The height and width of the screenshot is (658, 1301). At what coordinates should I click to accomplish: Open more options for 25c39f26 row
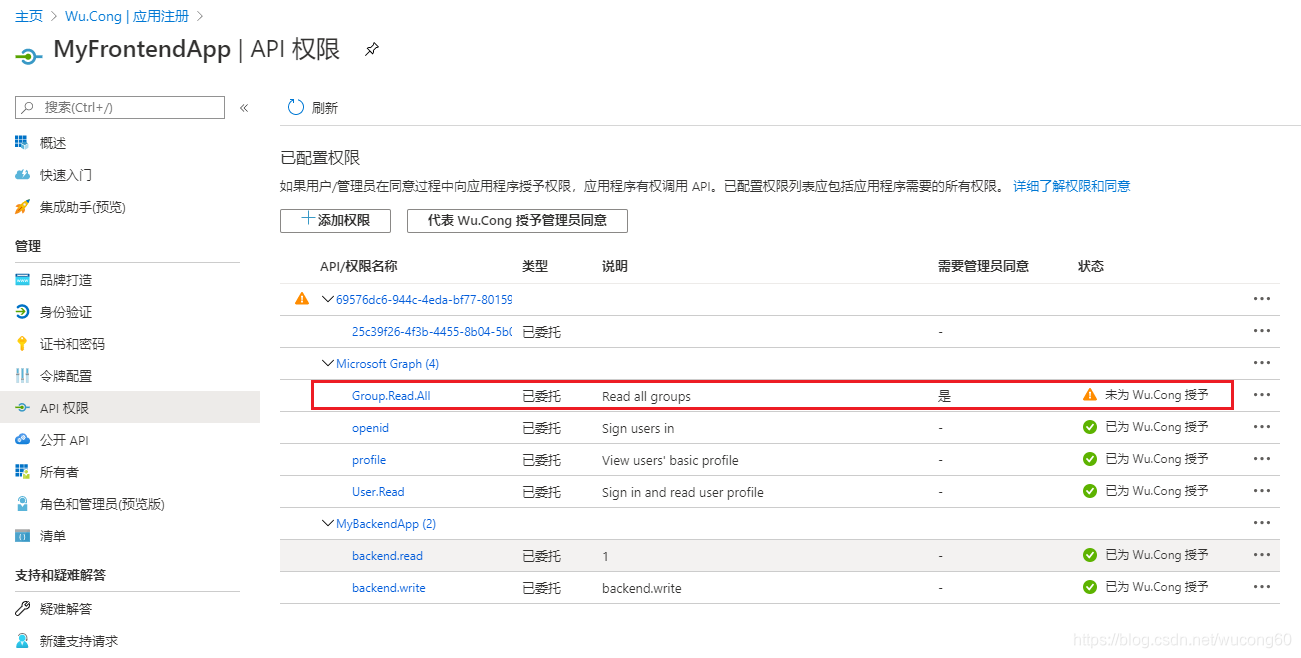tap(1262, 331)
